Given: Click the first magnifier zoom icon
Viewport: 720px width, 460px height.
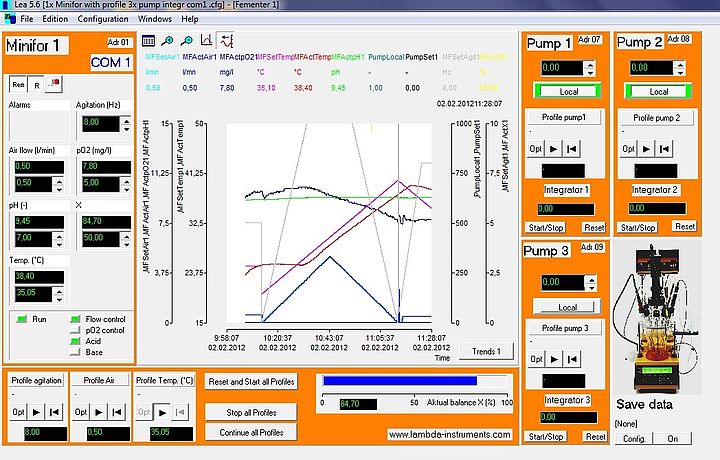Looking at the screenshot, I should 167,41.
